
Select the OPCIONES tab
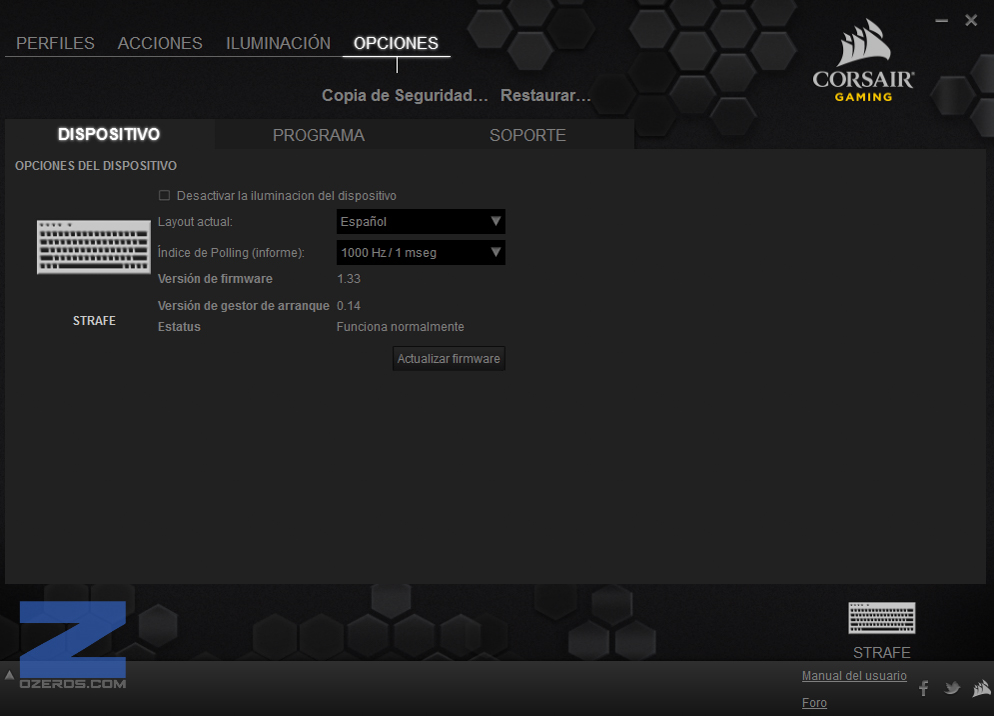(x=396, y=43)
